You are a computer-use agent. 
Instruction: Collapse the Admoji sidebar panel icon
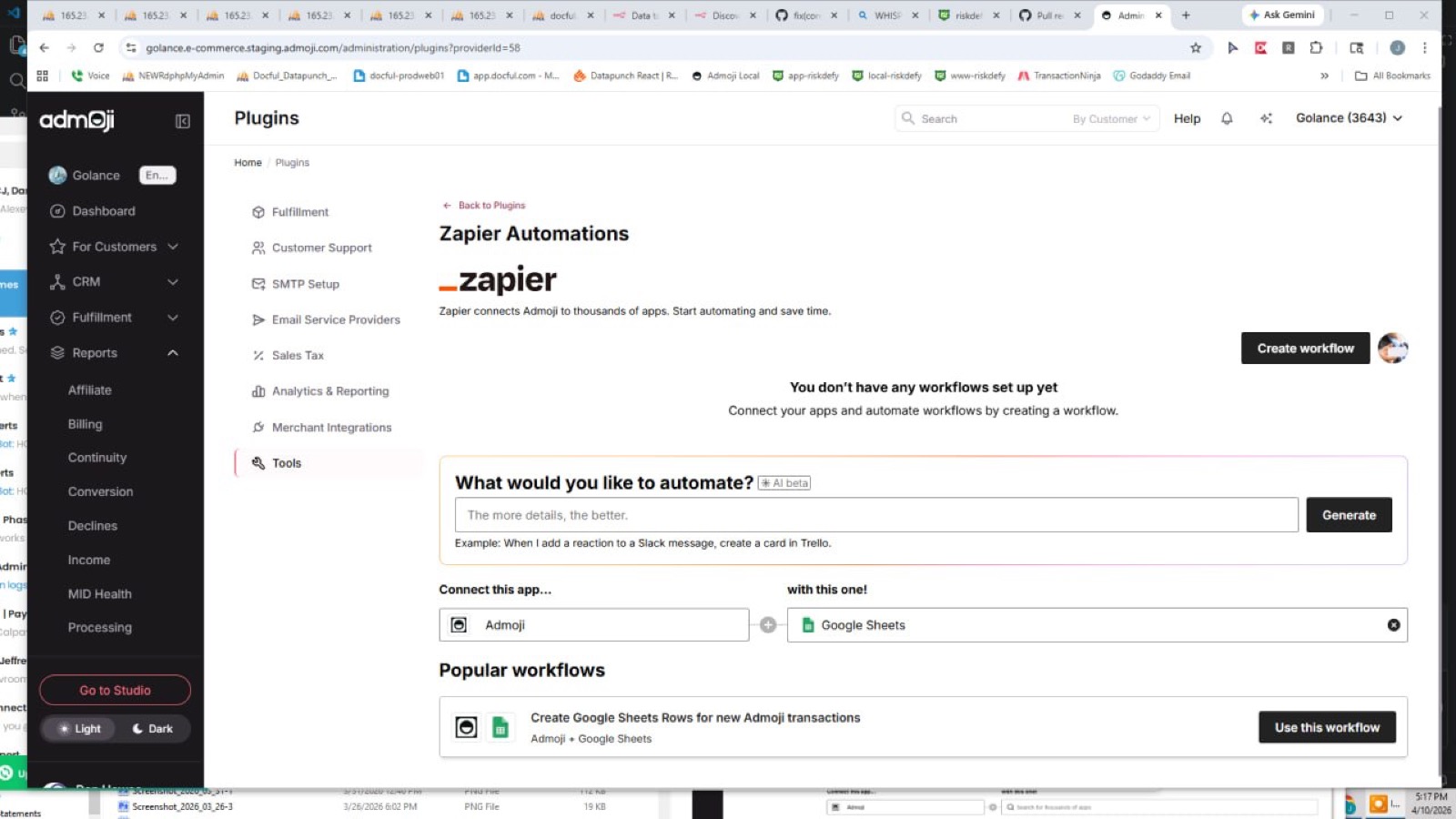coord(183,121)
